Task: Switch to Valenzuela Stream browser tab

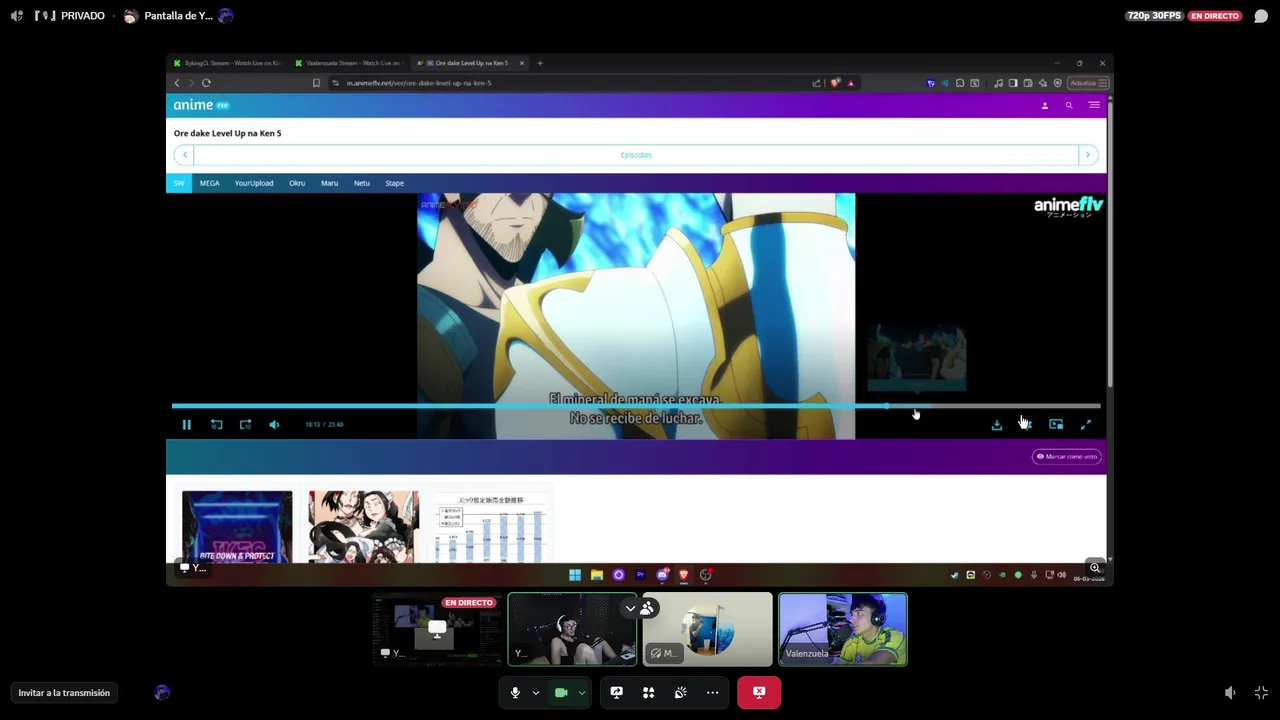Action: [348, 63]
